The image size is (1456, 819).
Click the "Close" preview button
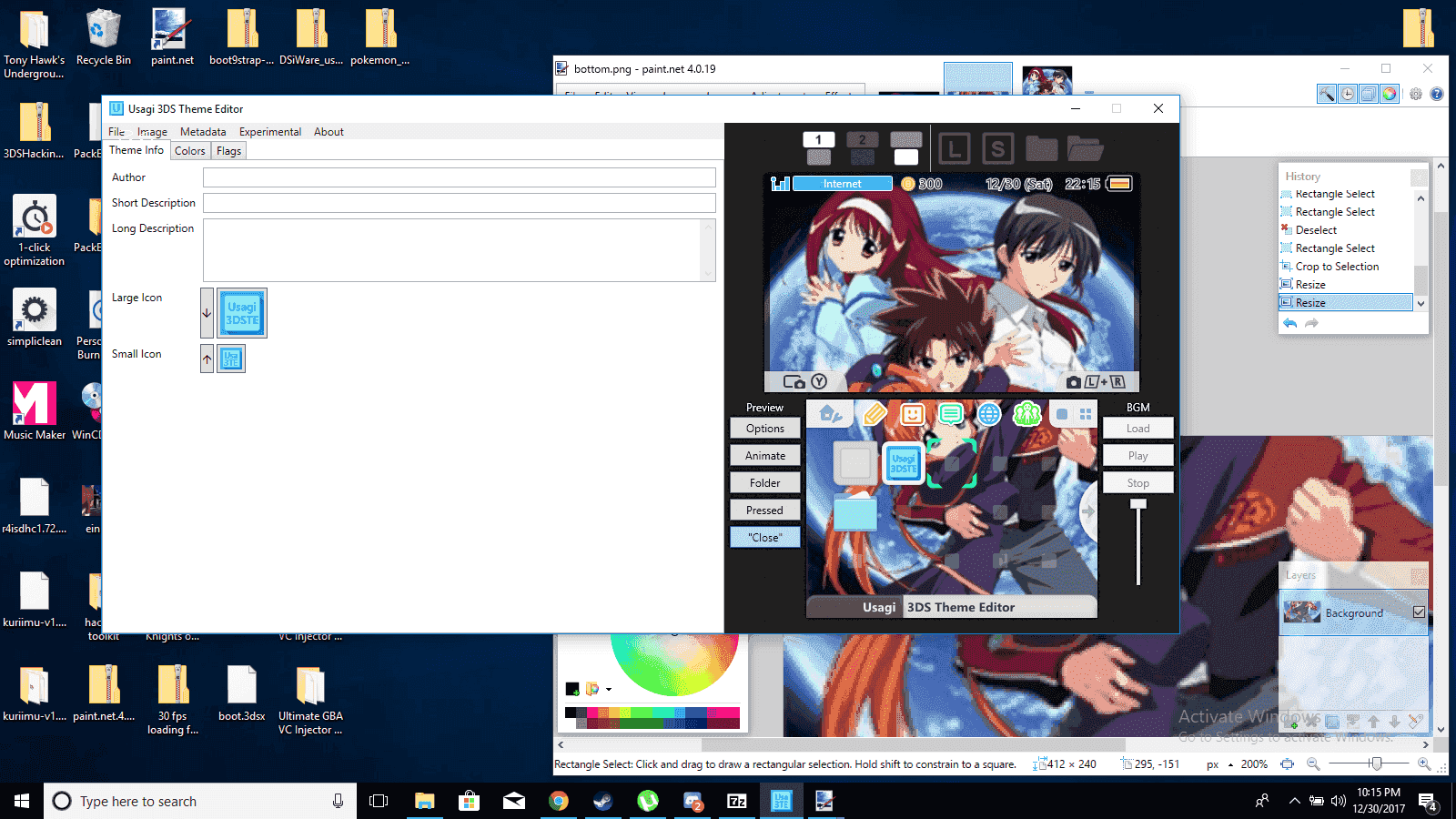pos(765,538)
